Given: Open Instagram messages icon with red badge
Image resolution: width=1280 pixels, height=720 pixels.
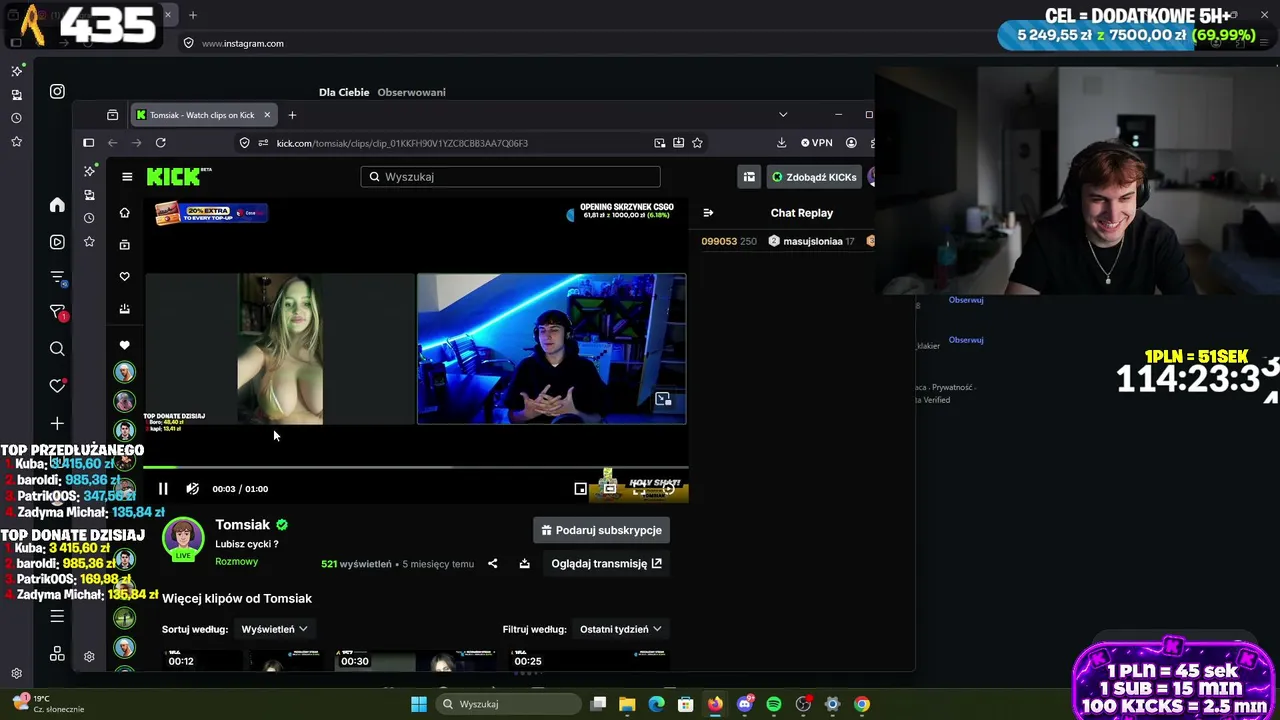Looking at the screenshot, I should pos(57,313).
